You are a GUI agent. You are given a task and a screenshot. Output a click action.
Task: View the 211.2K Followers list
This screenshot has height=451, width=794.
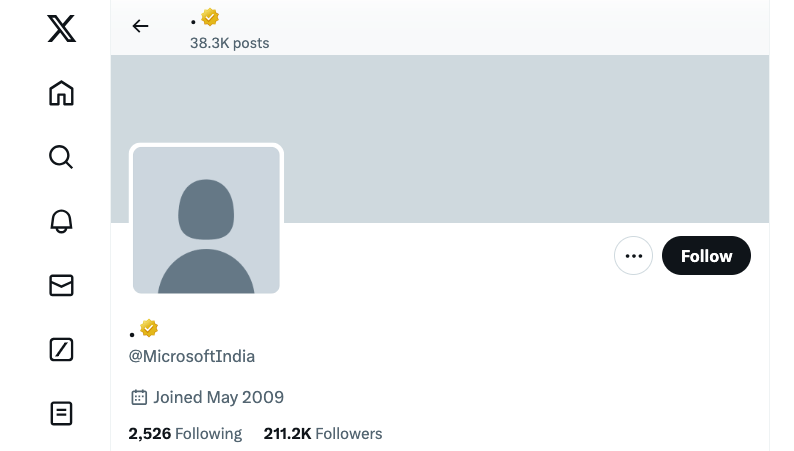(323, 434)
